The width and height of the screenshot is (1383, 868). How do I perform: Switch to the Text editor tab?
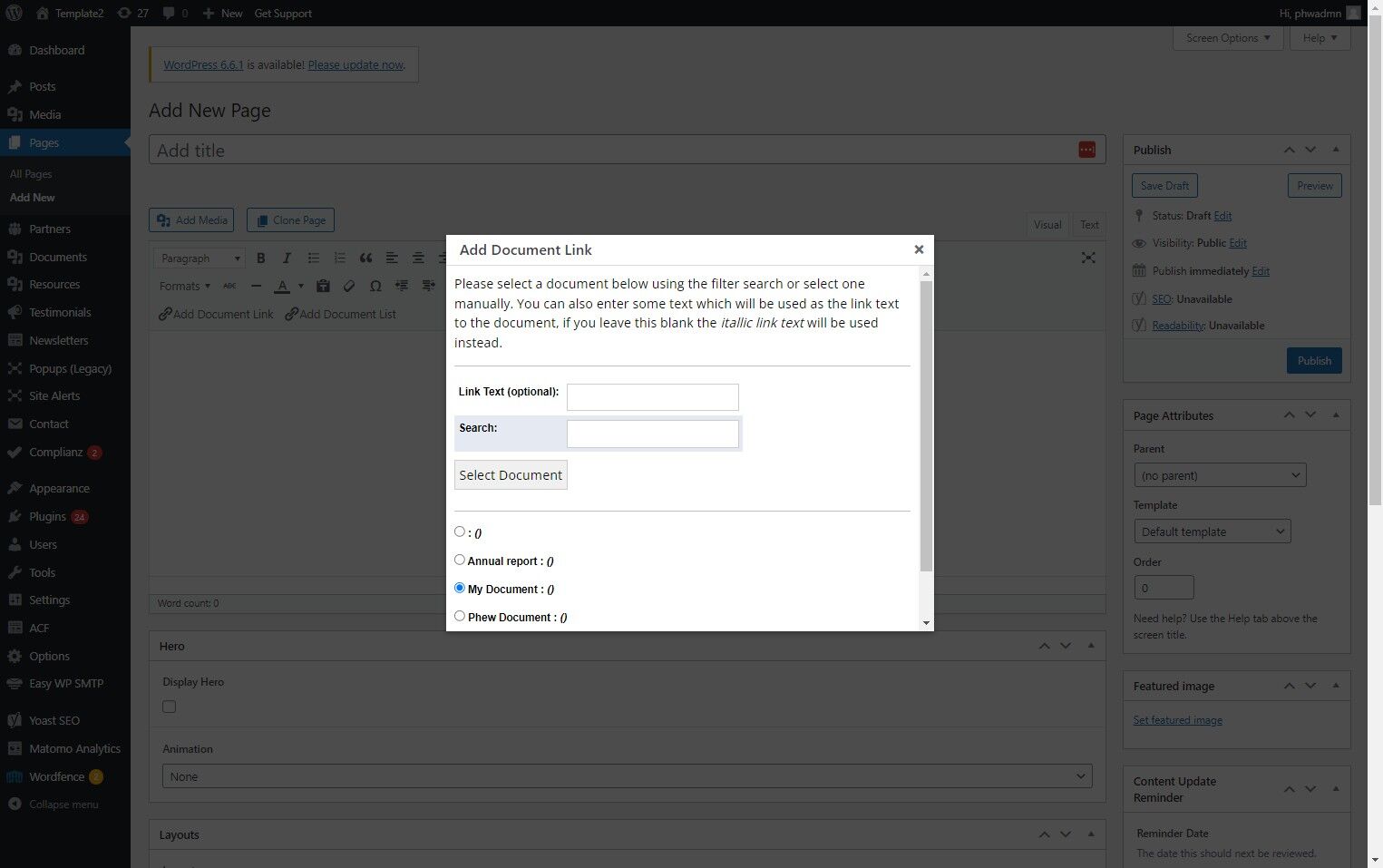coord(1089,225)
